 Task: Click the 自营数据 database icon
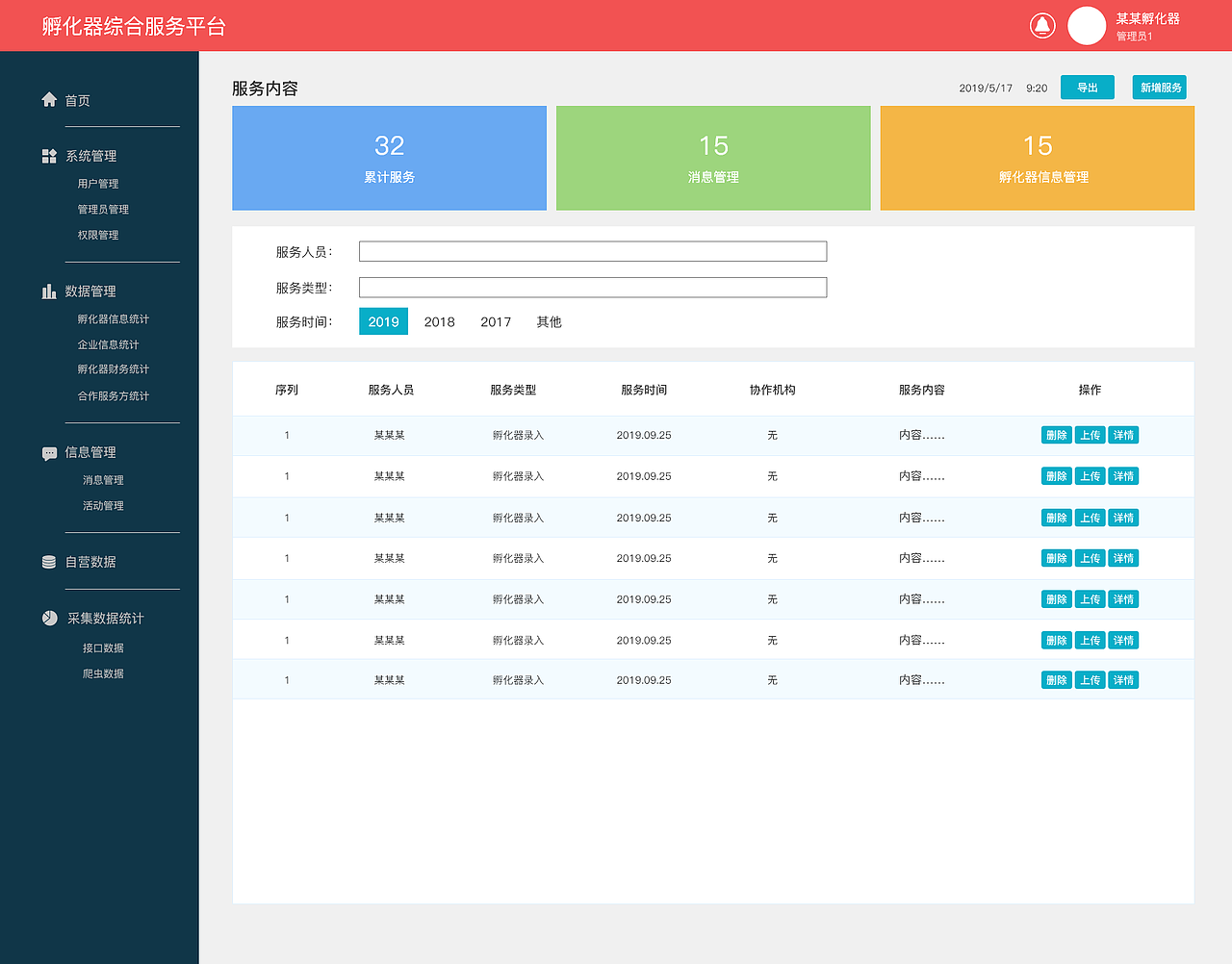click(49, 562)
